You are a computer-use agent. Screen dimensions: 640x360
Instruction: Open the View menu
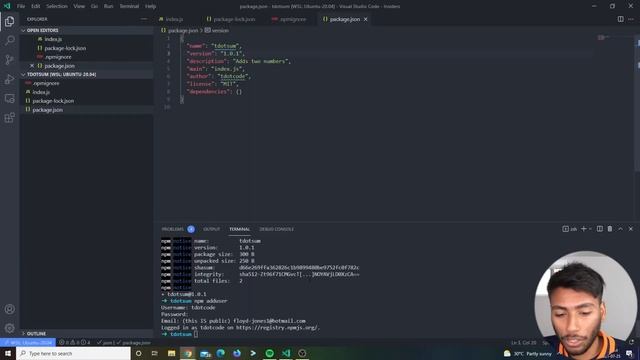[x=79, y=6]
